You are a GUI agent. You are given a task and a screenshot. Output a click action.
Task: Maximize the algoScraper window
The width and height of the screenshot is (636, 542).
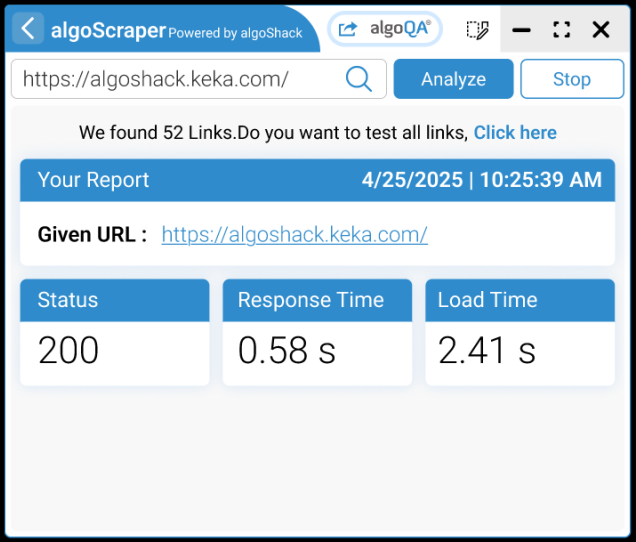561,30
